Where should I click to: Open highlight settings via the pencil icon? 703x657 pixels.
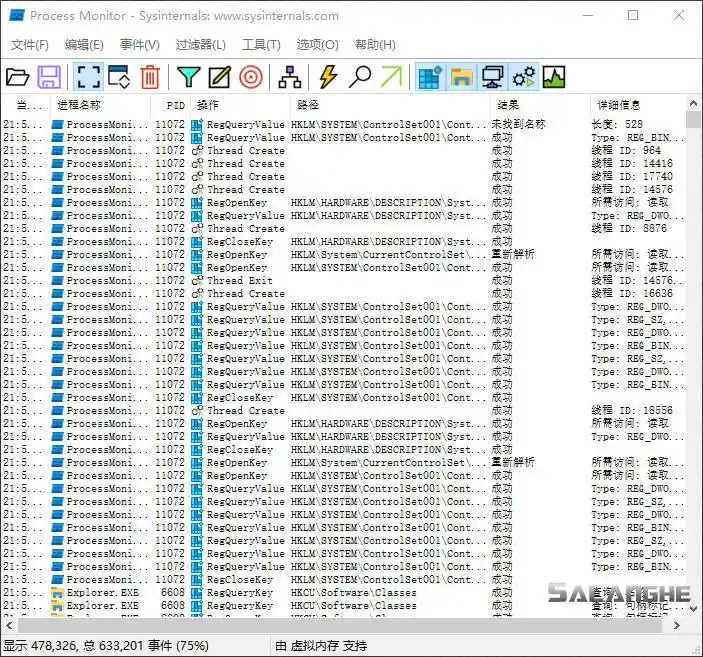pyautogui.click(x=220, y=77)
